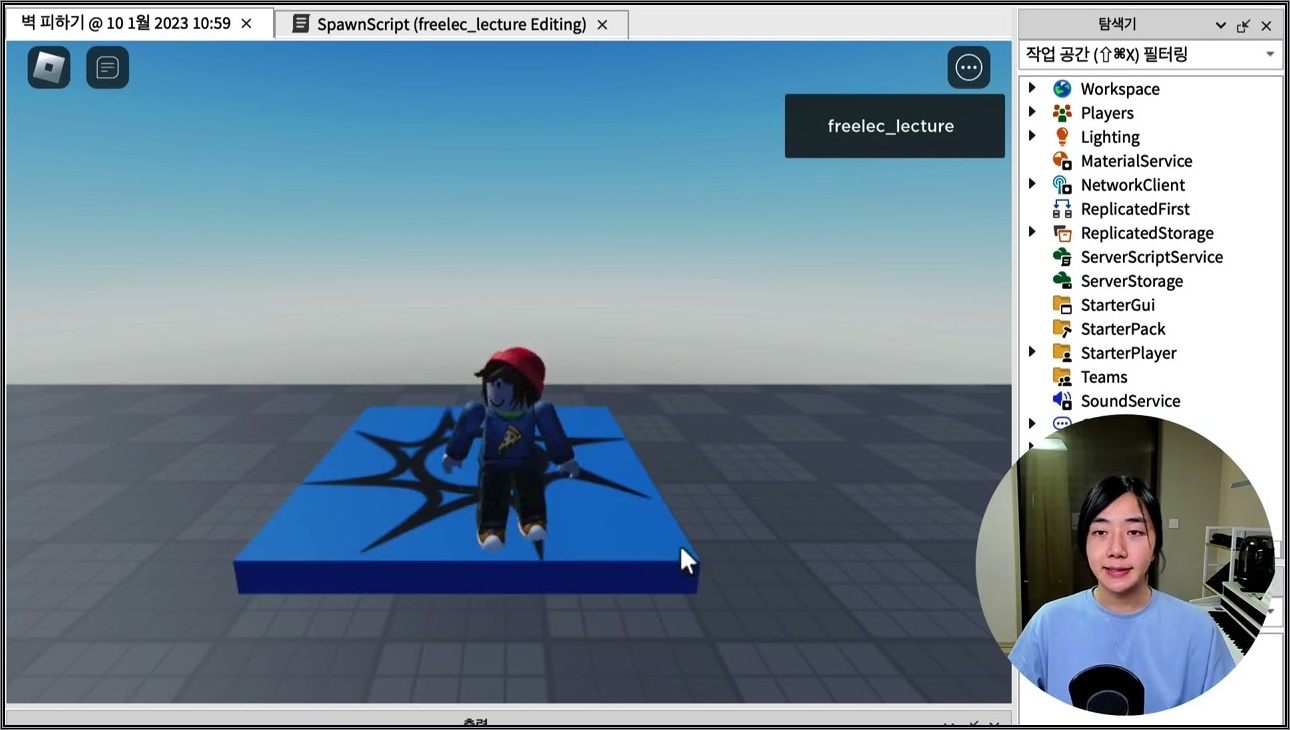The image size is (1290, 730).
Task: Click the MaterialService icon
Action: [x=1062, y=161]
